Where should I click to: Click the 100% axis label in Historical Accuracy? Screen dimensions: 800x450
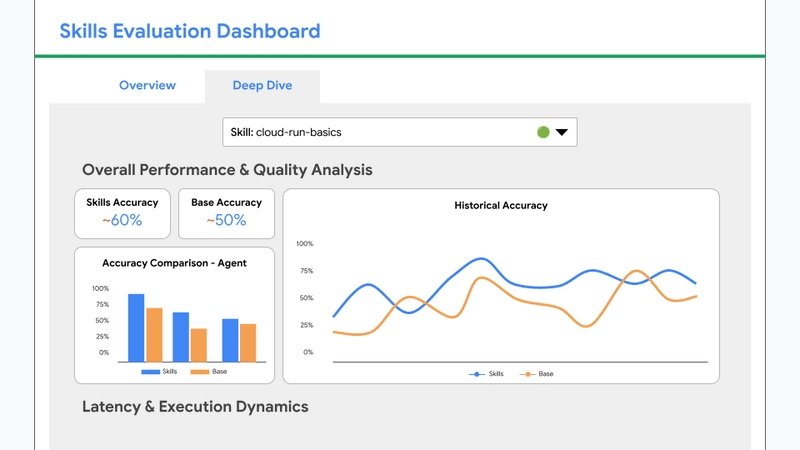tap(305, 244)
